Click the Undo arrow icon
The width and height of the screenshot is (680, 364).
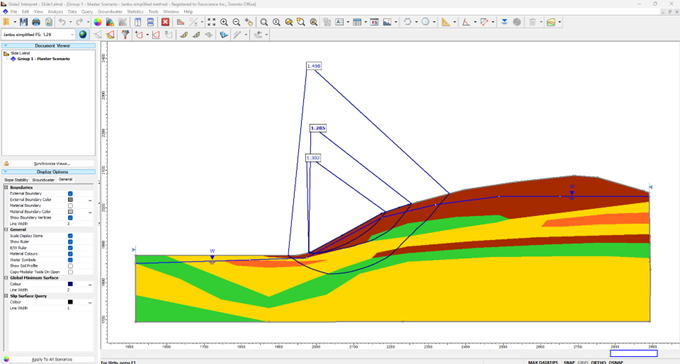tap(62, 22)
